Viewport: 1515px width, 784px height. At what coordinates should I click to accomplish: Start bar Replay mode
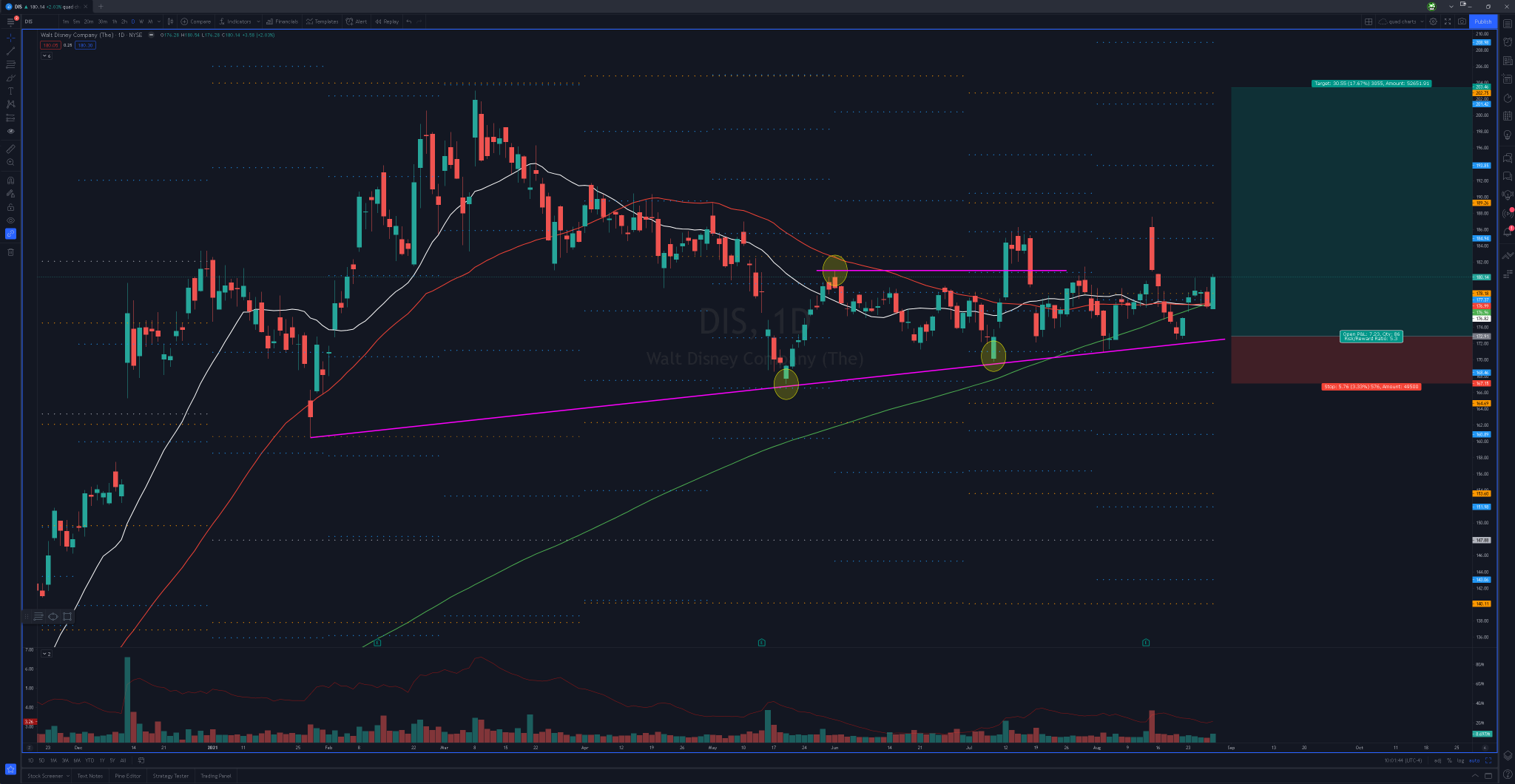coord(387,21)
